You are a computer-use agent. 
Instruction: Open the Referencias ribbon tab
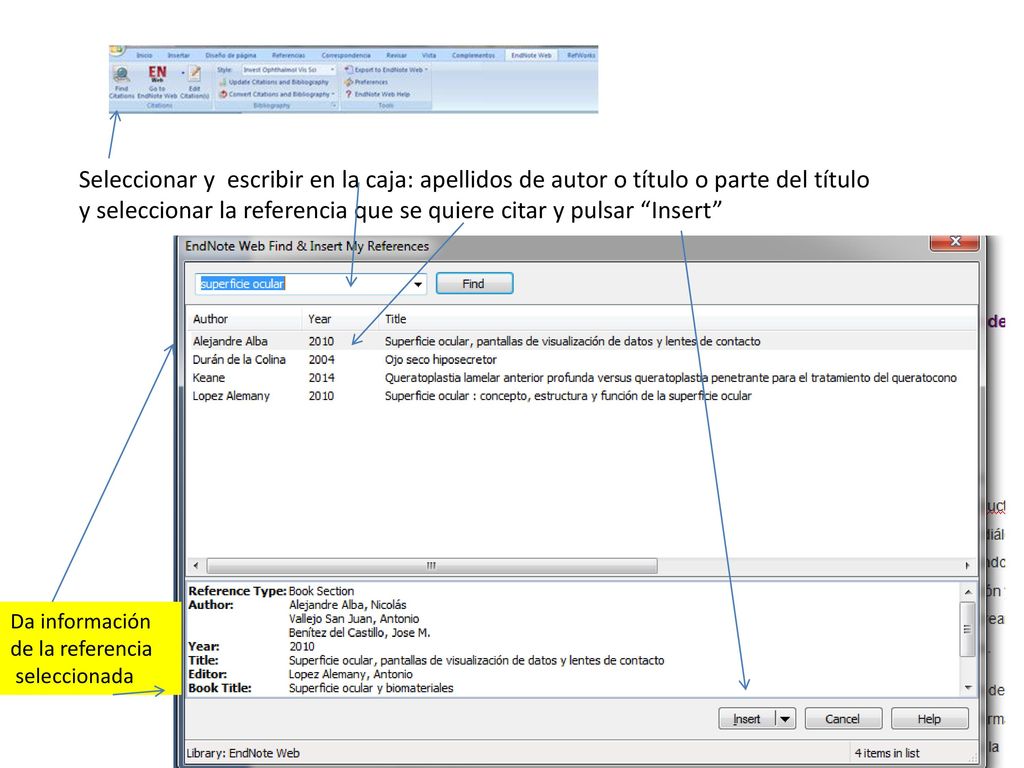[288, 56]
